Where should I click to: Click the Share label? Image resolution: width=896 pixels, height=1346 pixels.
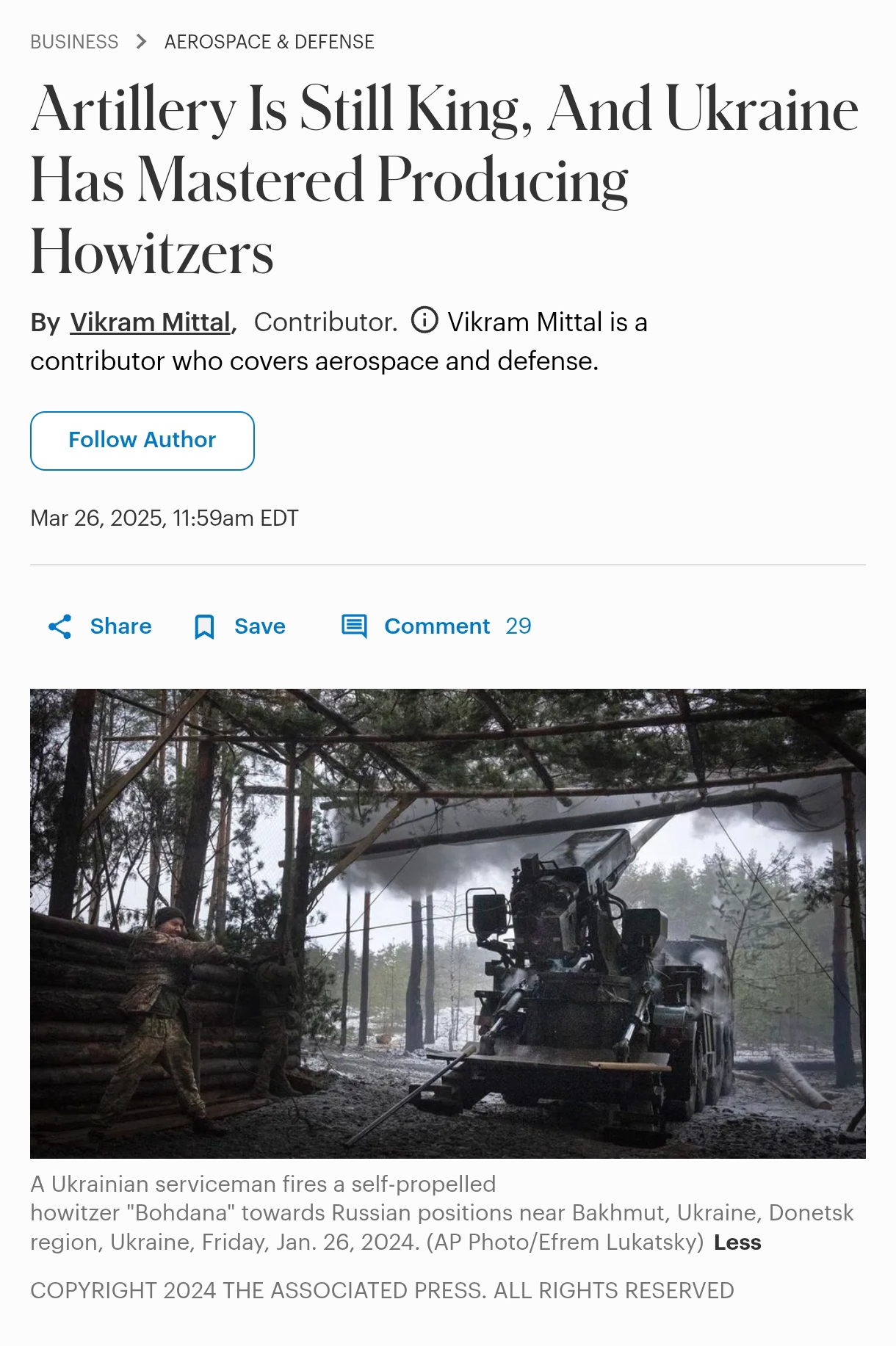coord(121,626)
